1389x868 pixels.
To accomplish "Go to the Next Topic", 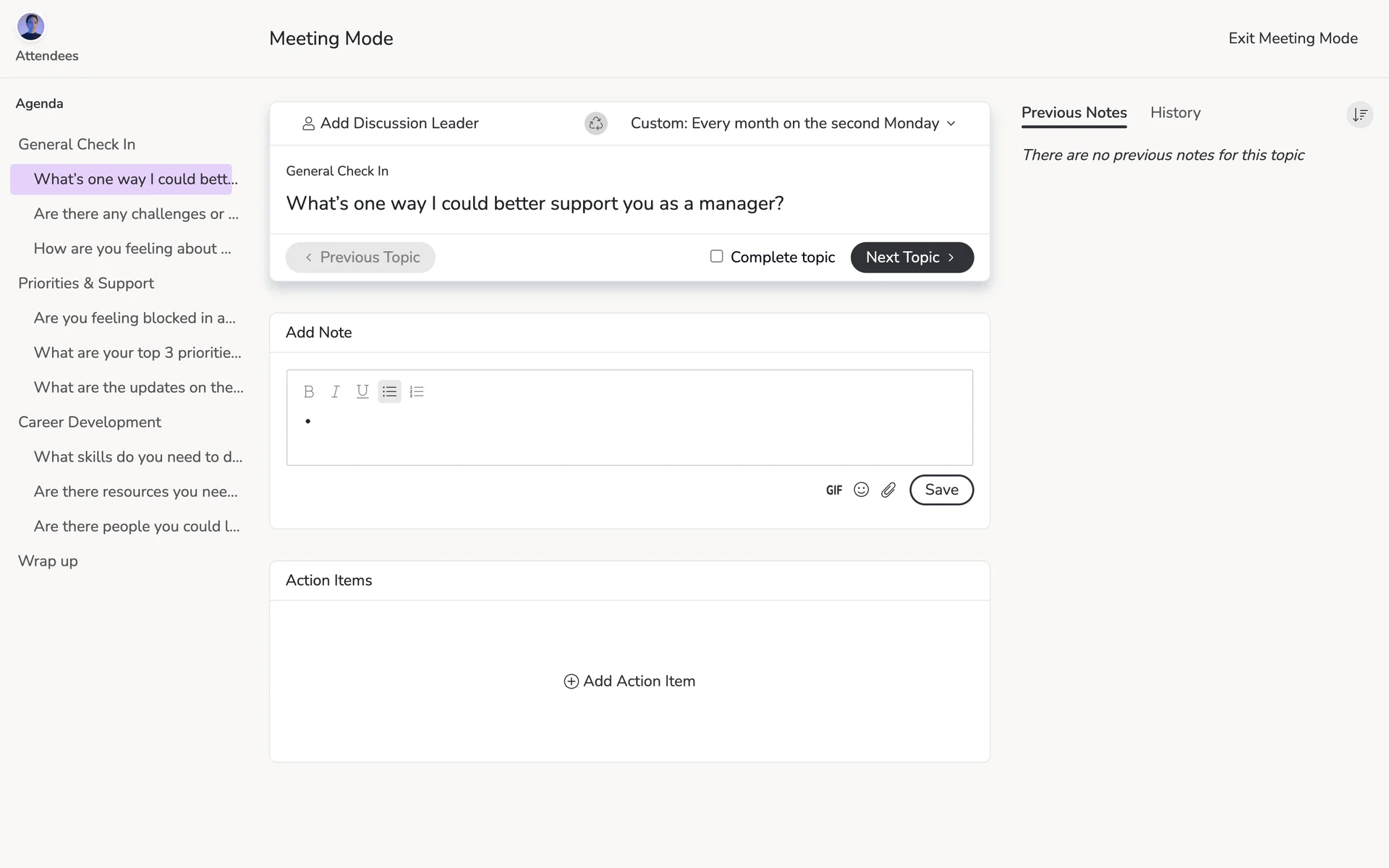I will click(912, 258).
